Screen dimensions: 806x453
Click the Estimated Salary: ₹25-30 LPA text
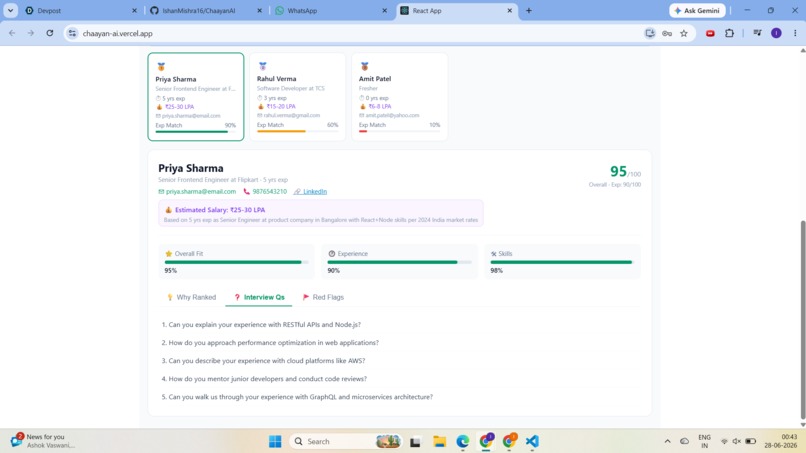point(220,210)
